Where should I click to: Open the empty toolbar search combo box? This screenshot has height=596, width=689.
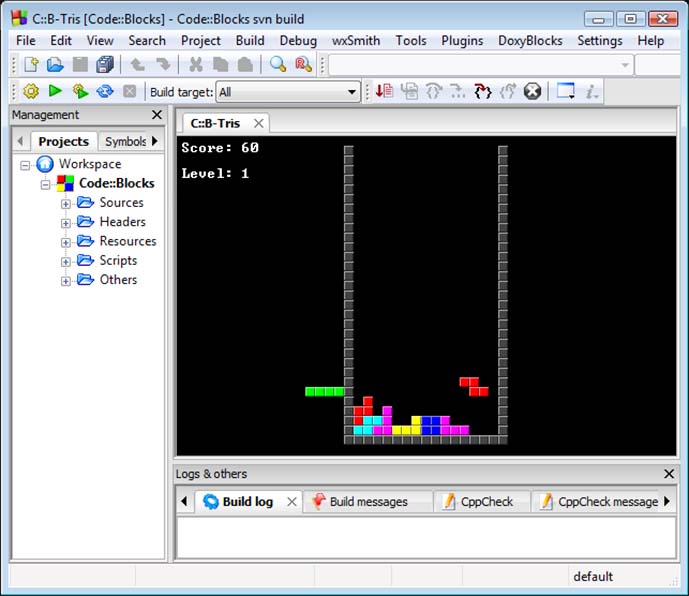click(x=481, y=65)
